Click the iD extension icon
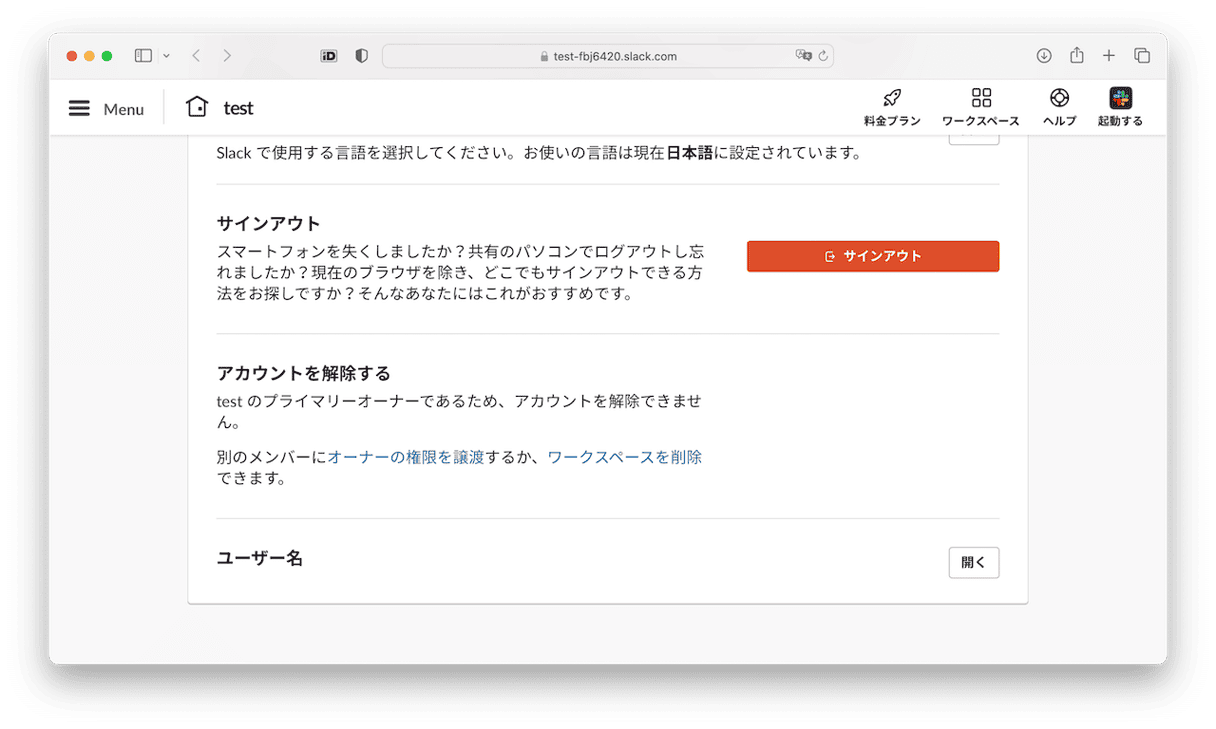Image resolution: width=1216 pixels, height=729 pixels. (329, 56)
